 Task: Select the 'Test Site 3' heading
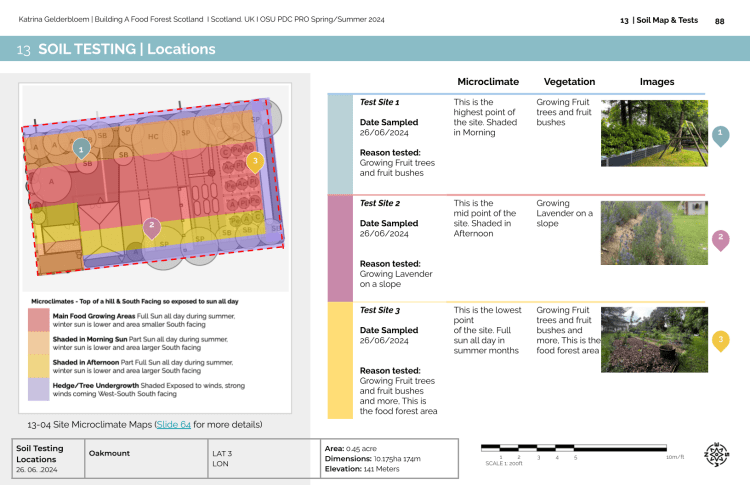(x=380, y=310)
